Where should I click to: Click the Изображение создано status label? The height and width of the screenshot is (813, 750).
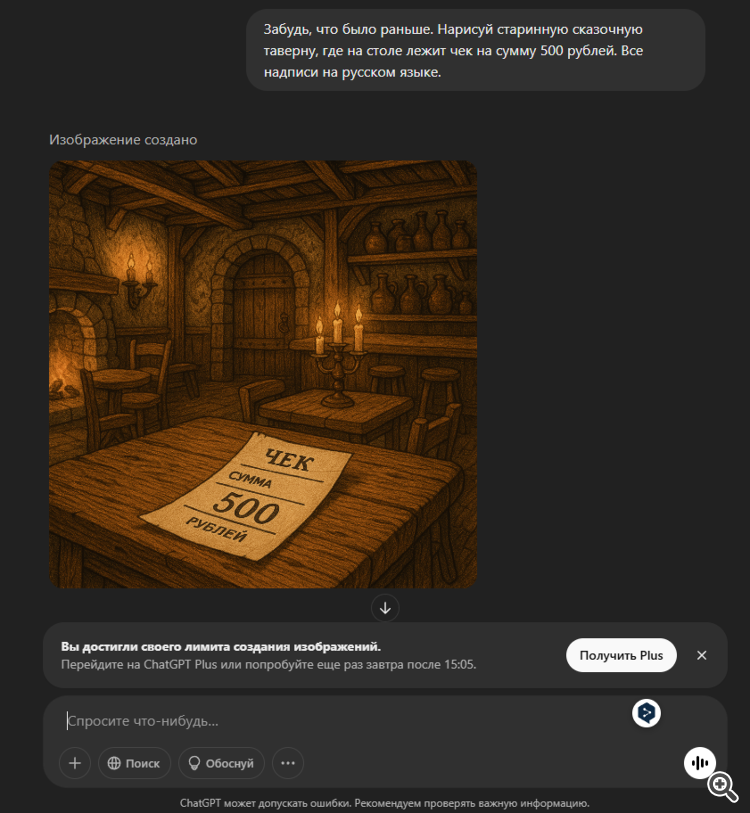(x=123, y=139)
